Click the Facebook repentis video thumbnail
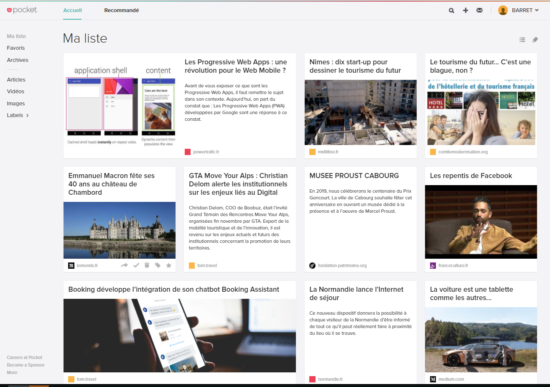The image size is (550, 387). (481, 222)
